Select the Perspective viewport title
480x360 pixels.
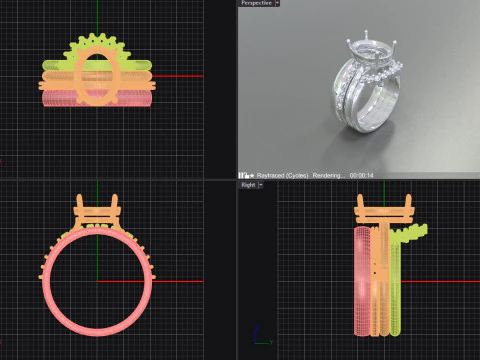(x=256, y=3)
